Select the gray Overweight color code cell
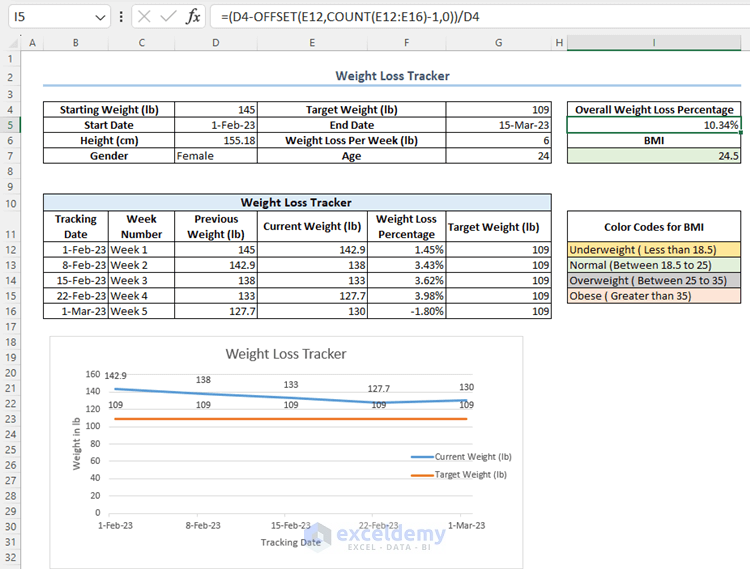 [654, 280]
